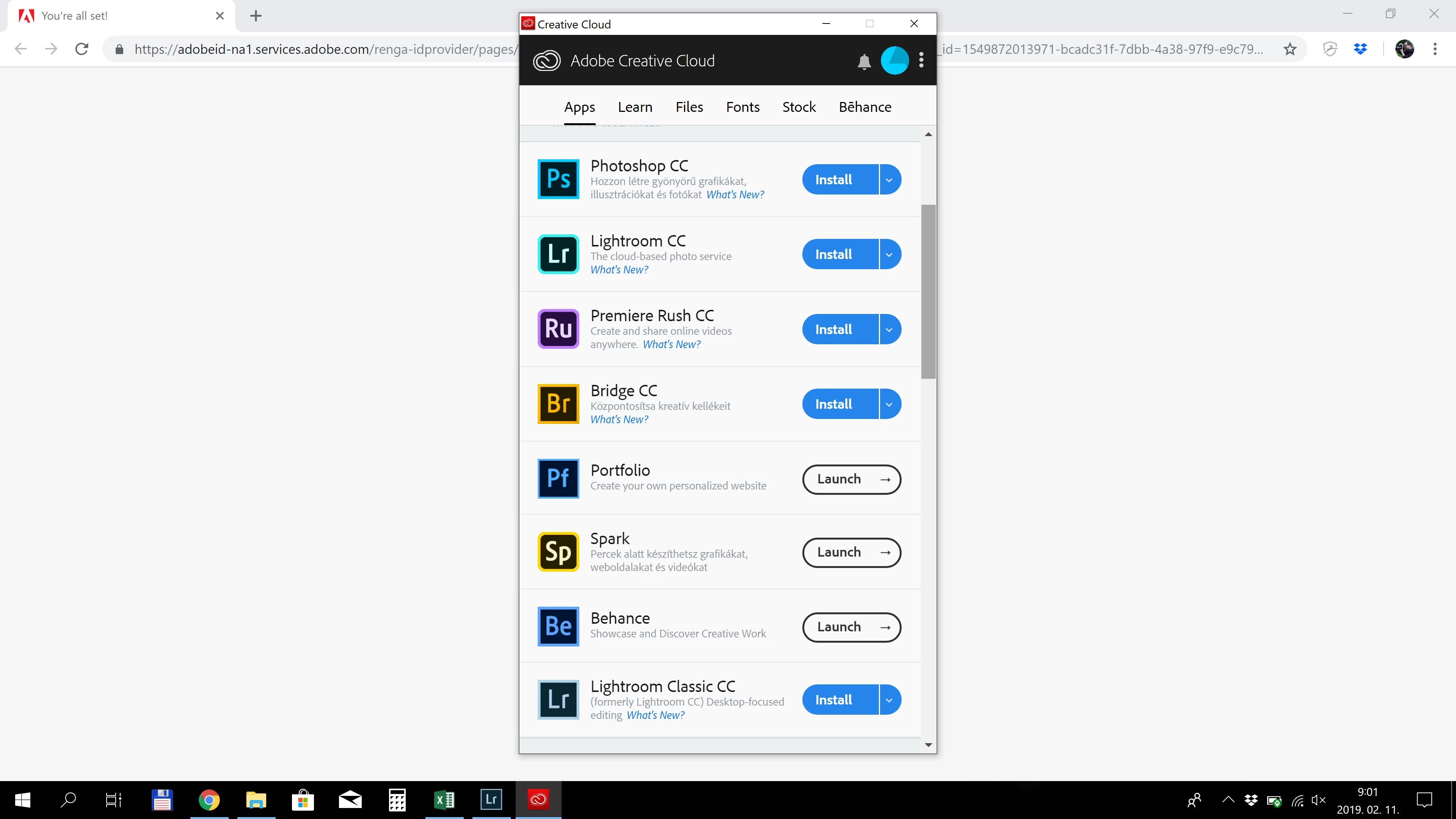This screenshot has width=1456, height=819.
Task: Expand Photoshop CC install options arrow
Action: coord(889,180)
